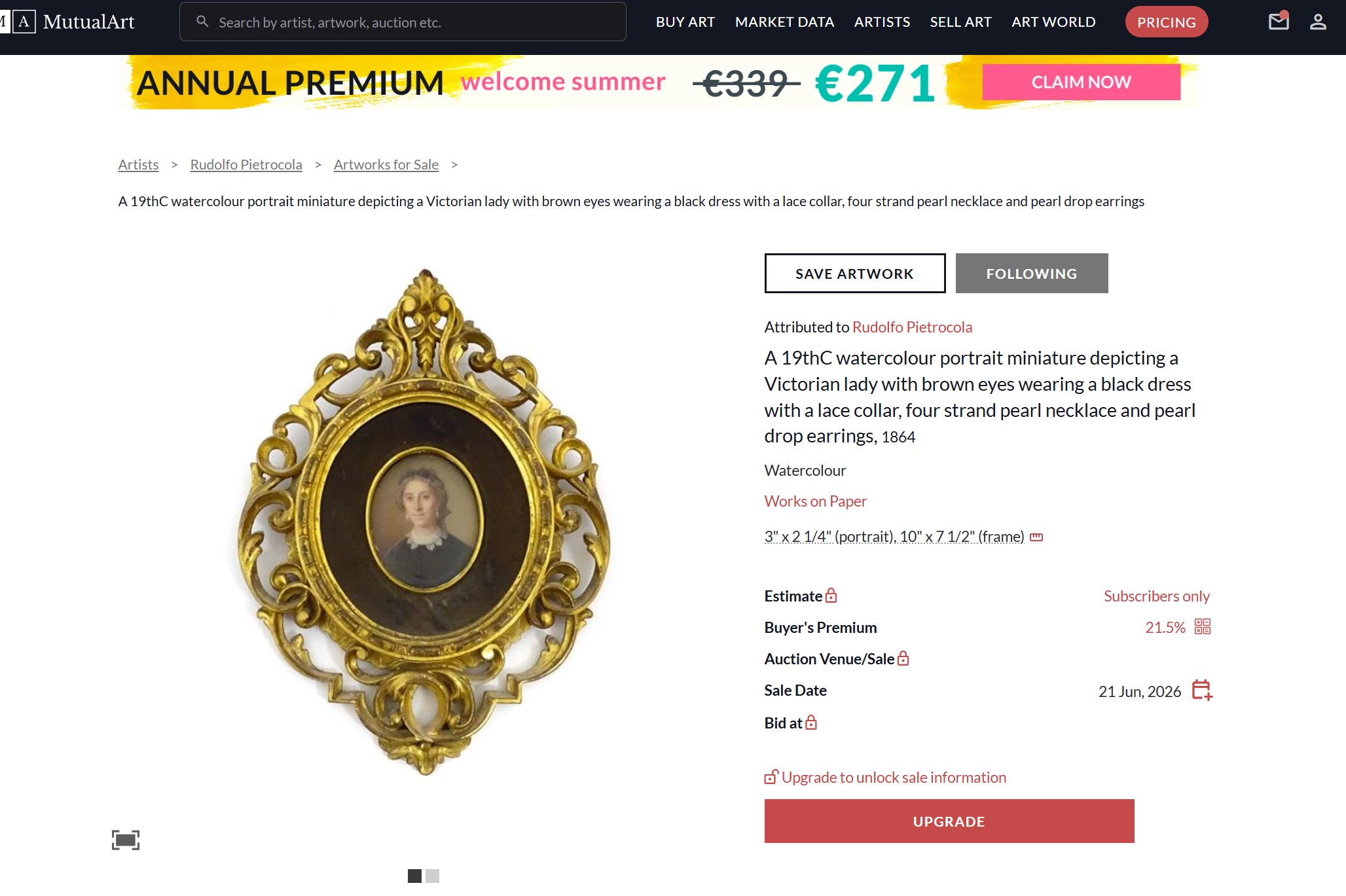The width and height of the screenshot is (1346, 896).
Task: Click the Estimate lock icon
Action: click(831, 595)
